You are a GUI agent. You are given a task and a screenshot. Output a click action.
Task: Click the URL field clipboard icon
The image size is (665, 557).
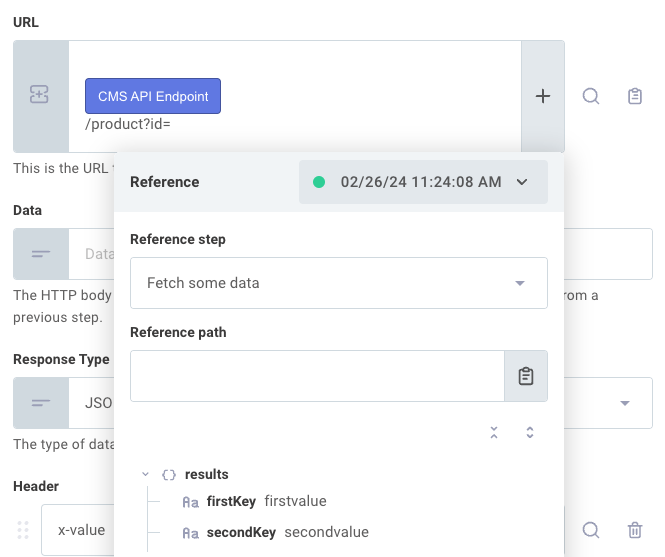(x=634, y=96)
